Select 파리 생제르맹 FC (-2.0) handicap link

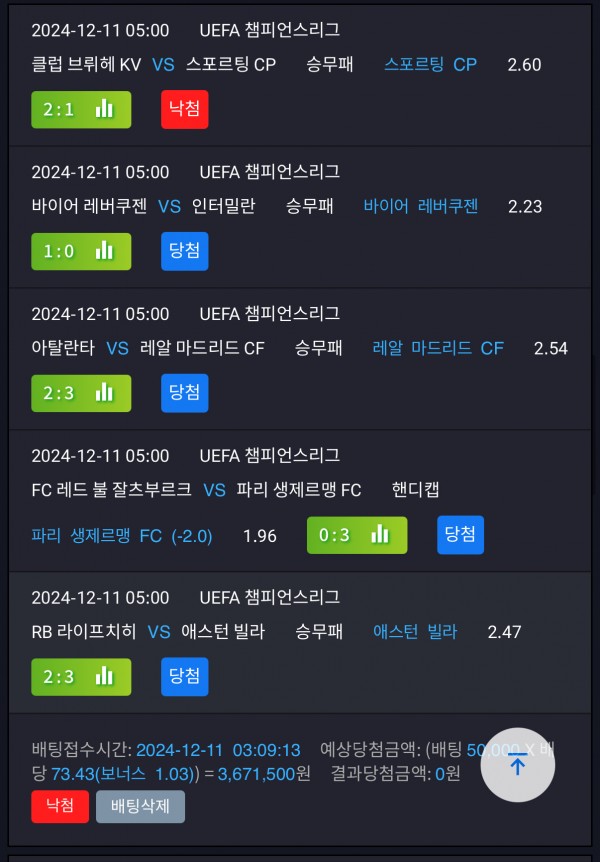[x=122, y=535]
